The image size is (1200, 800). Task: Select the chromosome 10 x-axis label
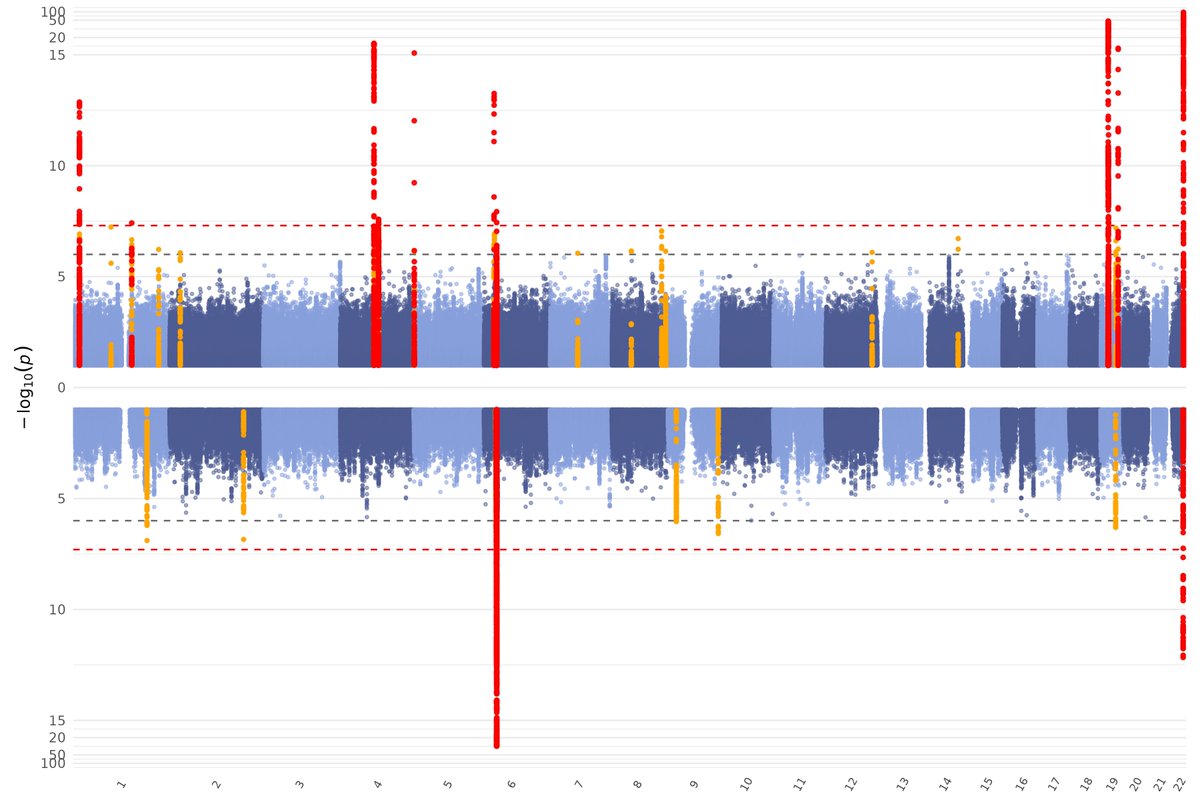(746, 784)
